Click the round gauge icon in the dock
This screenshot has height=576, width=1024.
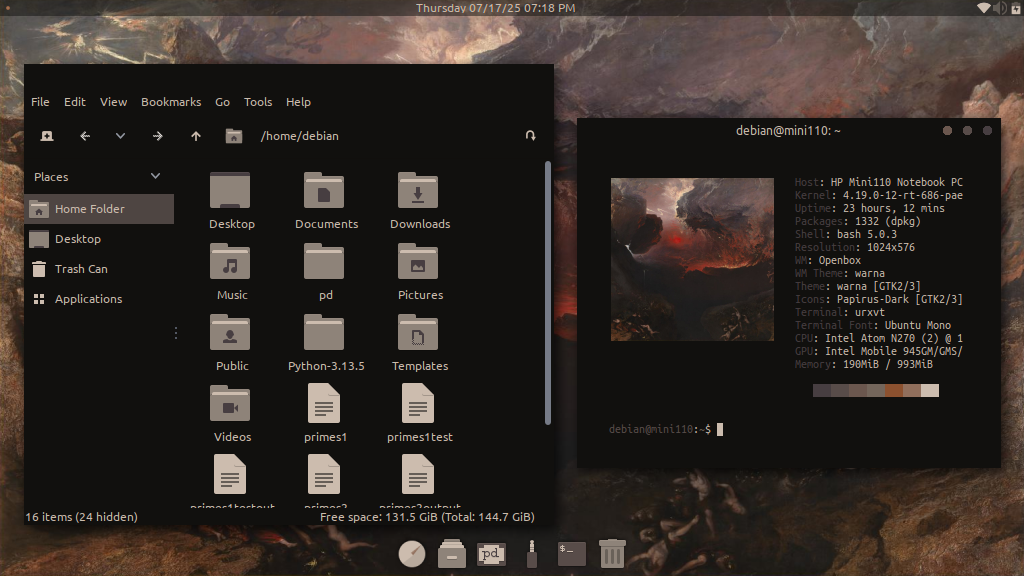(x=411, y=554)
